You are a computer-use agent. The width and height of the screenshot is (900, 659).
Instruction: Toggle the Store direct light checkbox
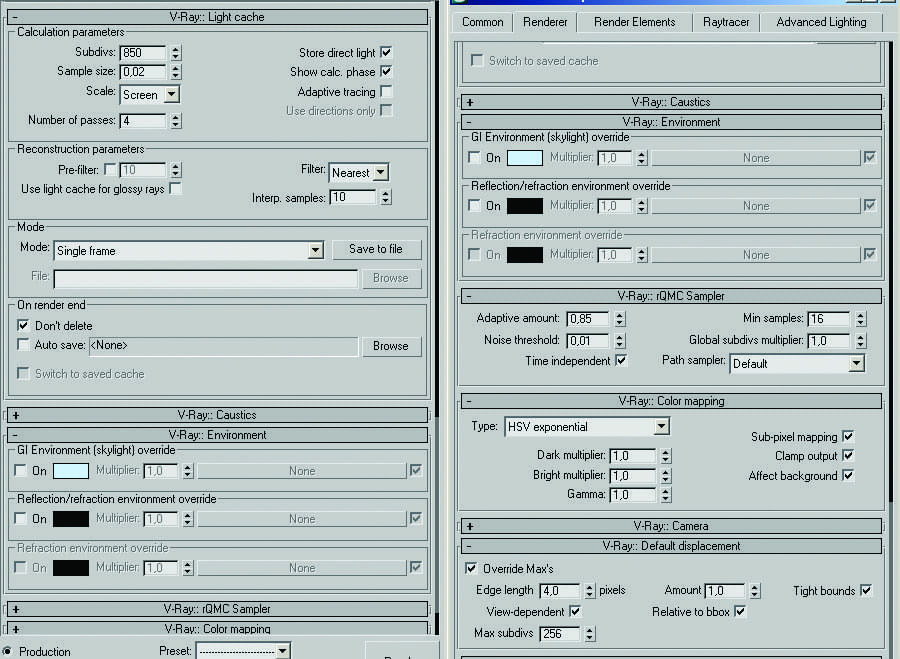tap(386, 52)
